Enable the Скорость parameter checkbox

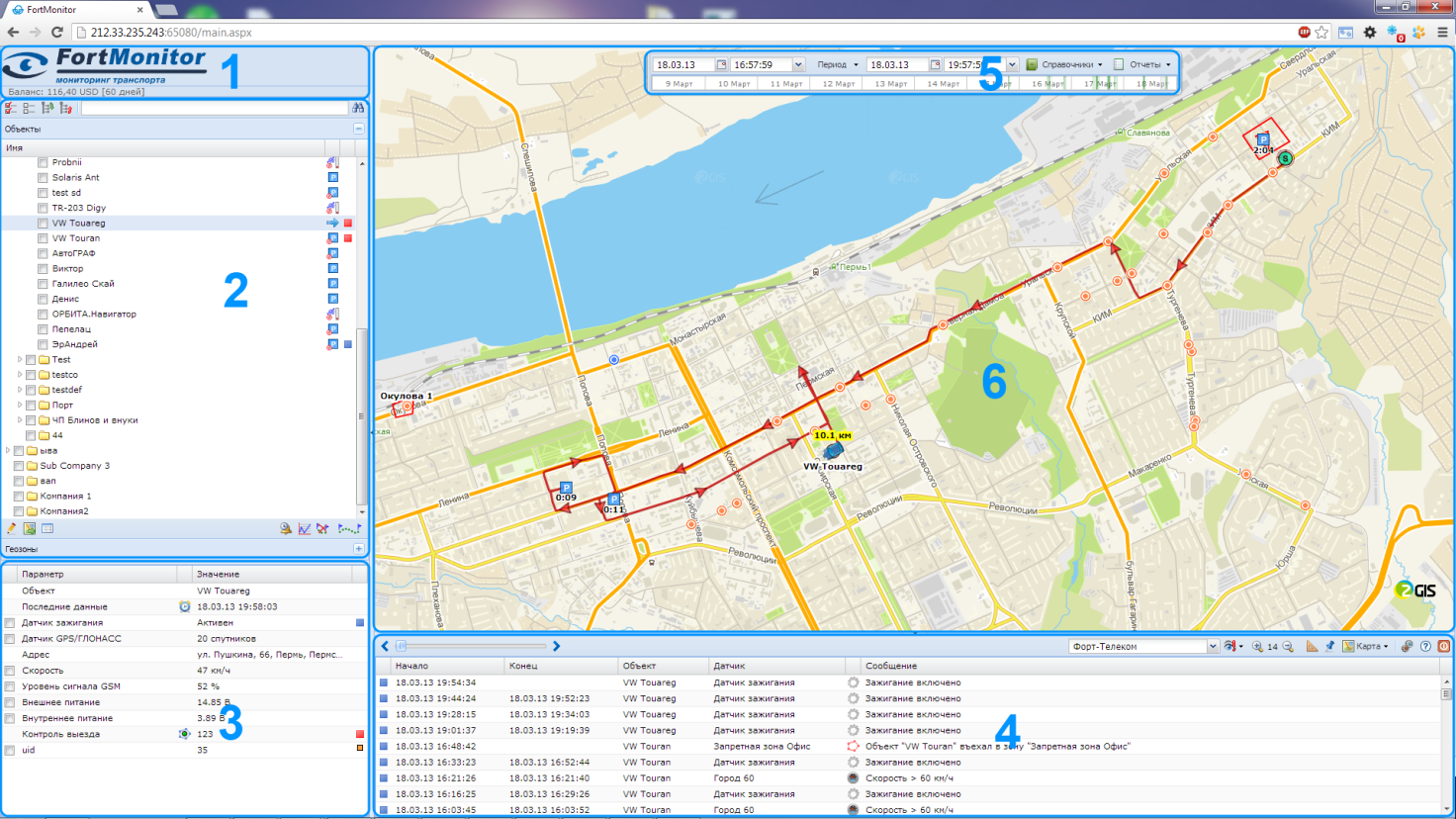[x=10, y=671]
